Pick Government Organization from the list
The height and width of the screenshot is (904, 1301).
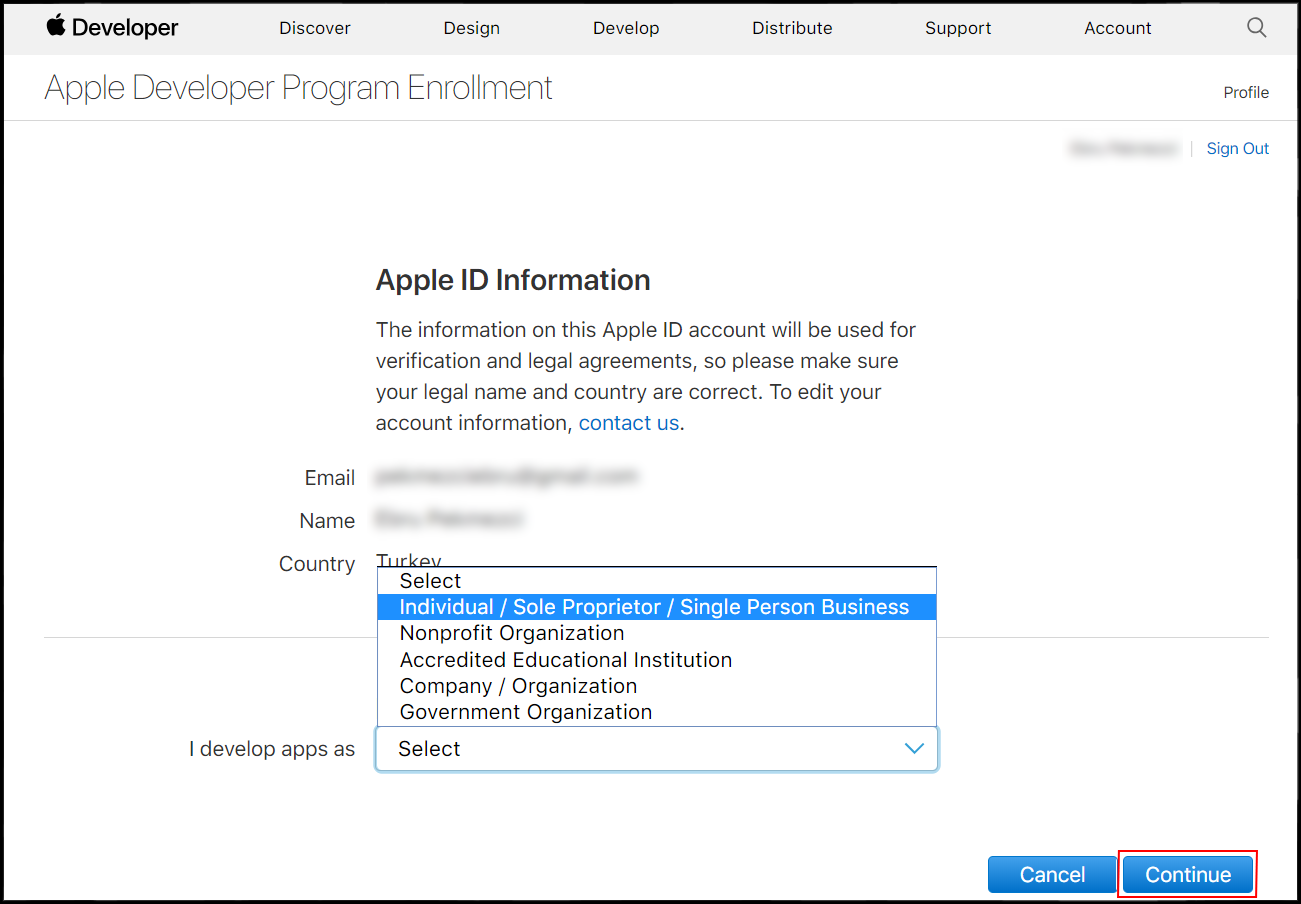coord(656,712)
